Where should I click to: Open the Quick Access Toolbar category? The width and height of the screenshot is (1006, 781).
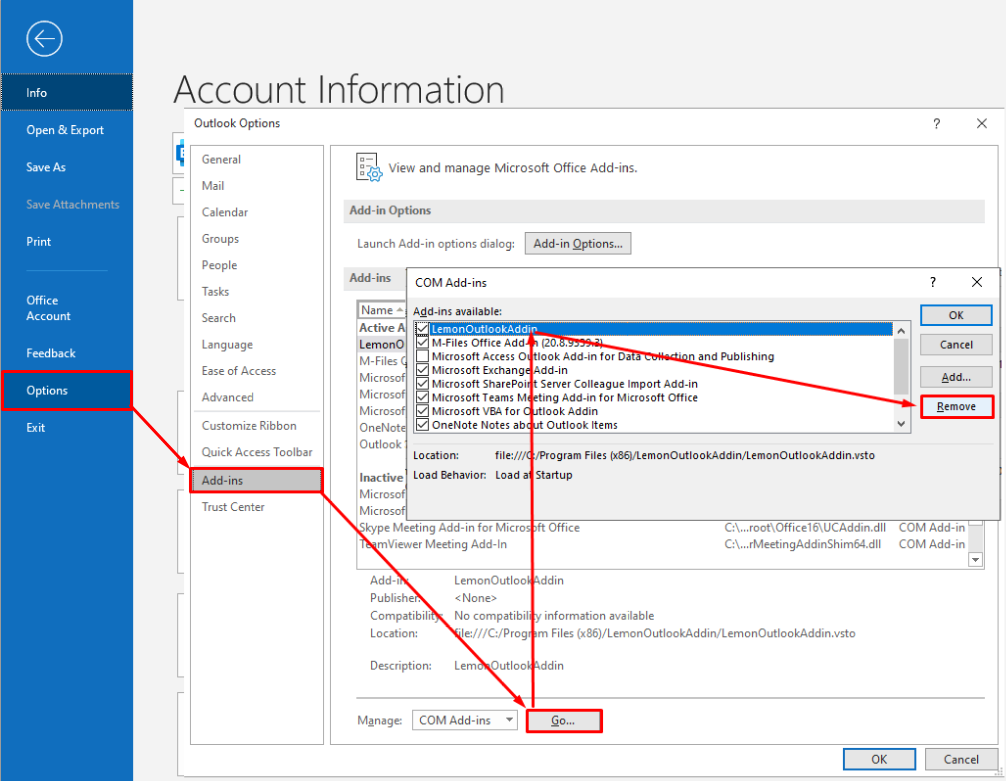click(x=257, y=452)
